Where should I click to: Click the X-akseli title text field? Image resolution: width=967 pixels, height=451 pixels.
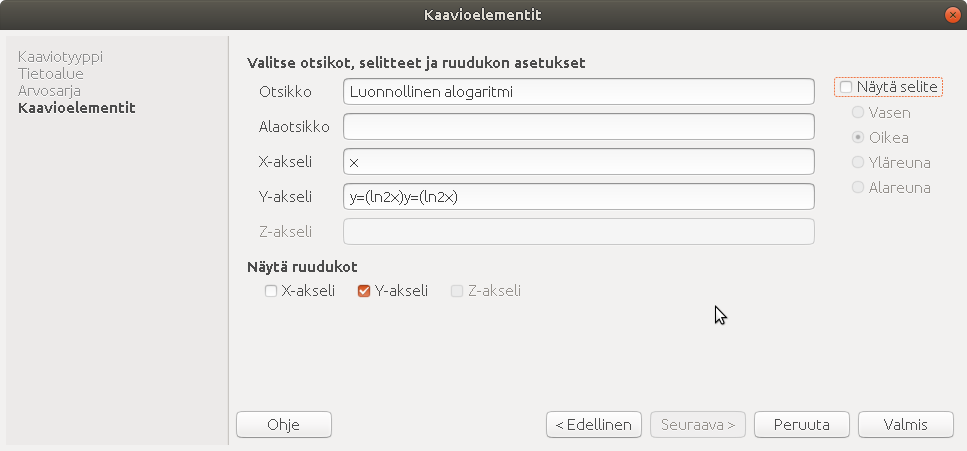[578, 162]
